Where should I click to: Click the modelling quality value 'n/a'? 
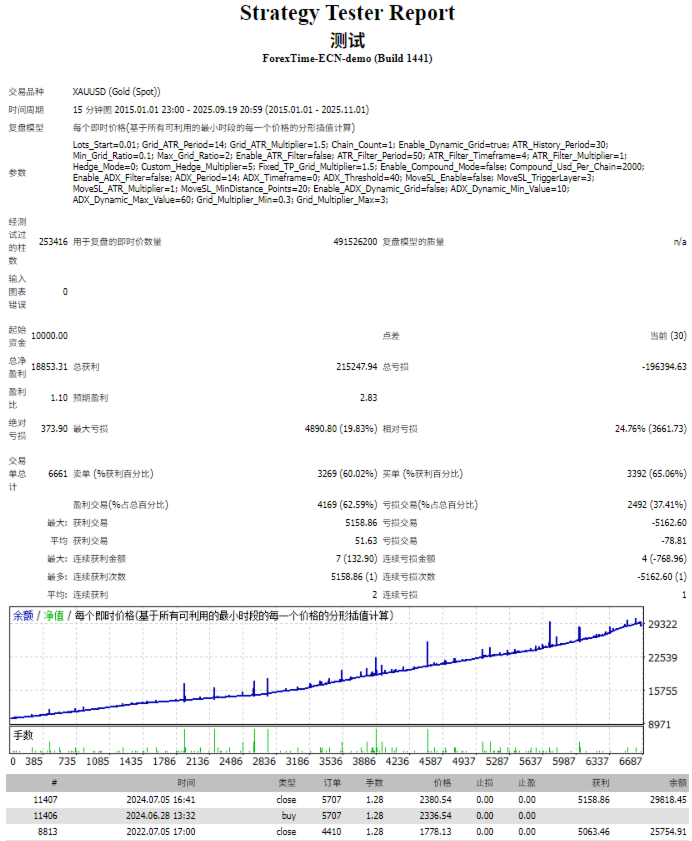pos(680,242)
